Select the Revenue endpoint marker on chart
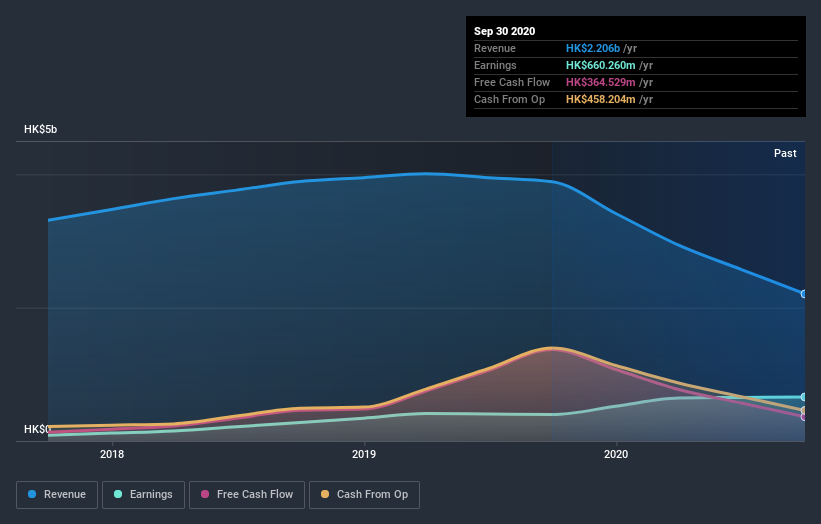This screenshot has height=524, width=821. (804, 294)
